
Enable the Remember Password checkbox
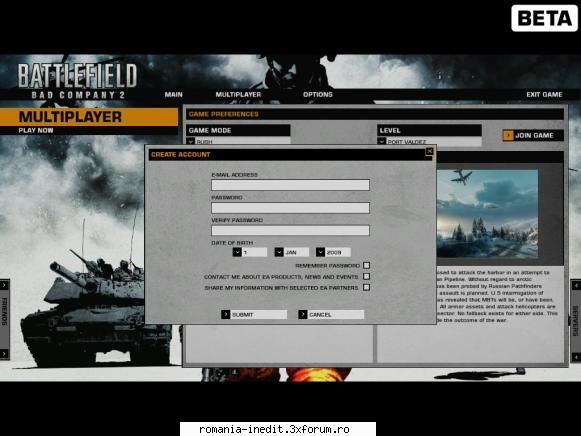coord(366,265)
